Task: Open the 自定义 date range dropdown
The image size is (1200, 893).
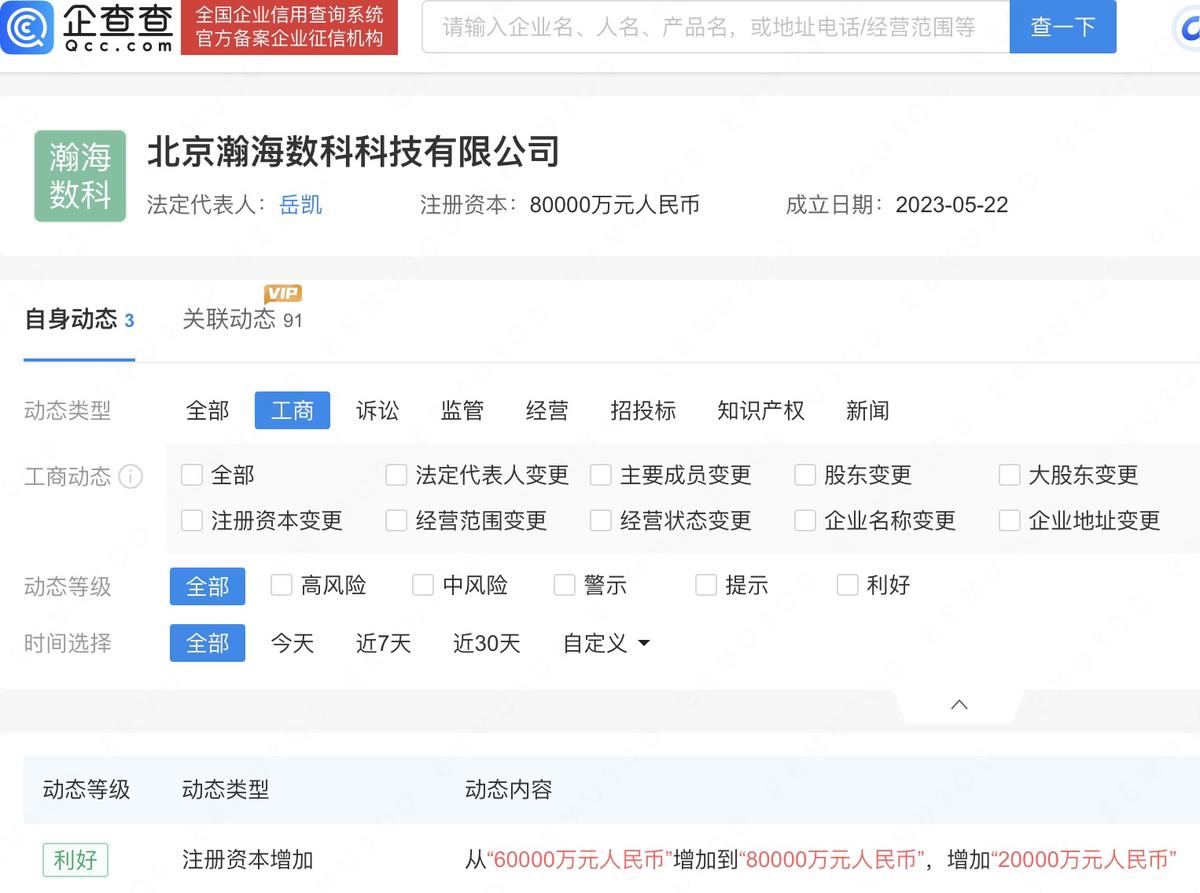Action: pyautogui.click(x=606, y=644)
